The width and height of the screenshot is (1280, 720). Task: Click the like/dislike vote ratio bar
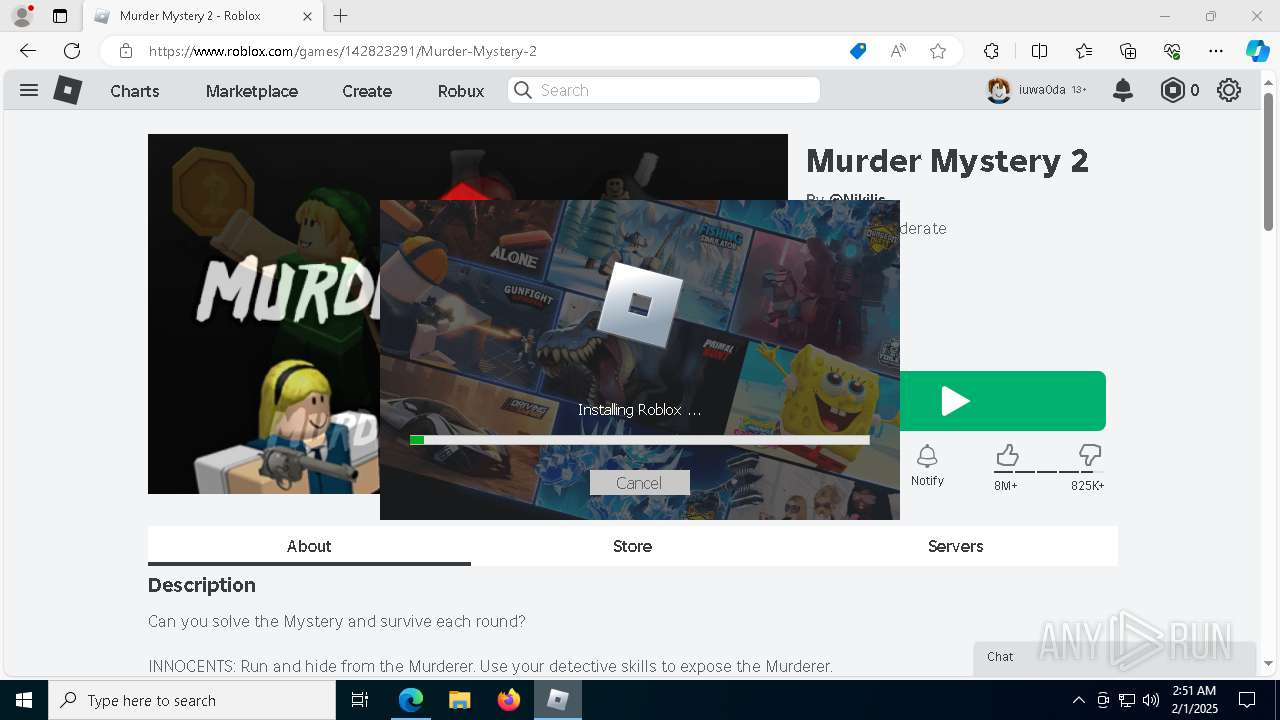(1048, 471)
